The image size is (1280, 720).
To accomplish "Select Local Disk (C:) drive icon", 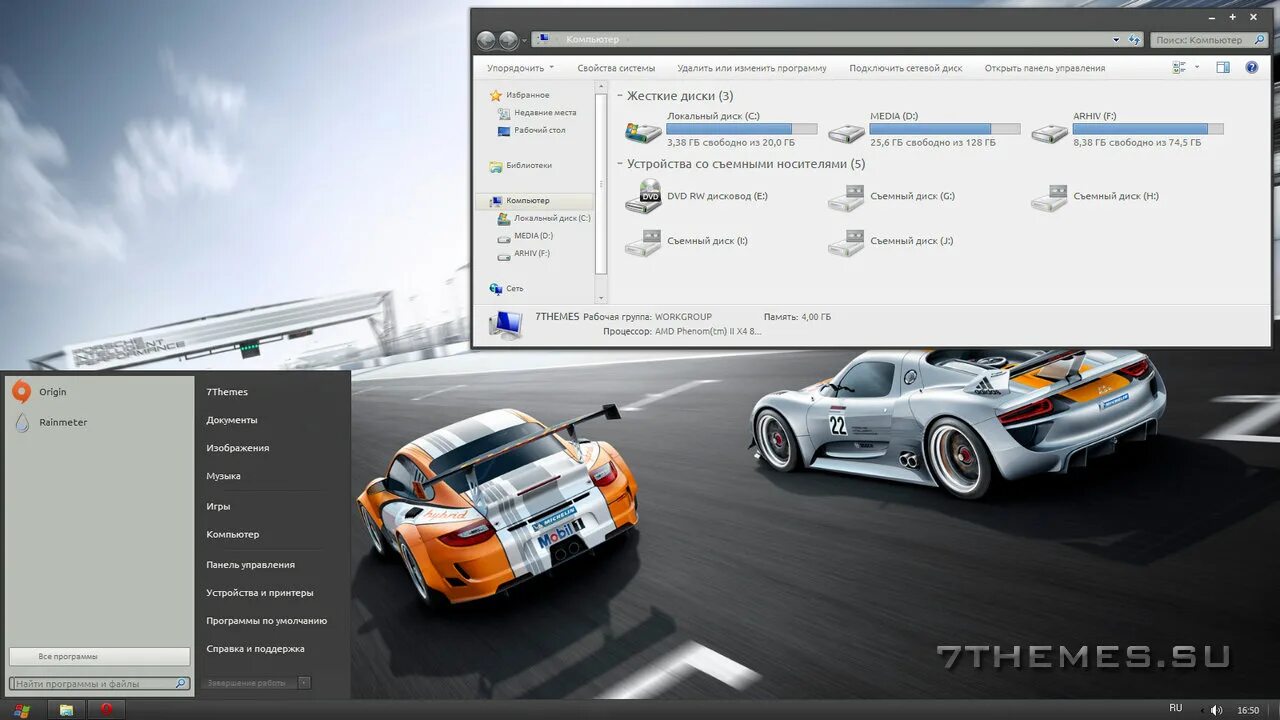I will (643, 132).
